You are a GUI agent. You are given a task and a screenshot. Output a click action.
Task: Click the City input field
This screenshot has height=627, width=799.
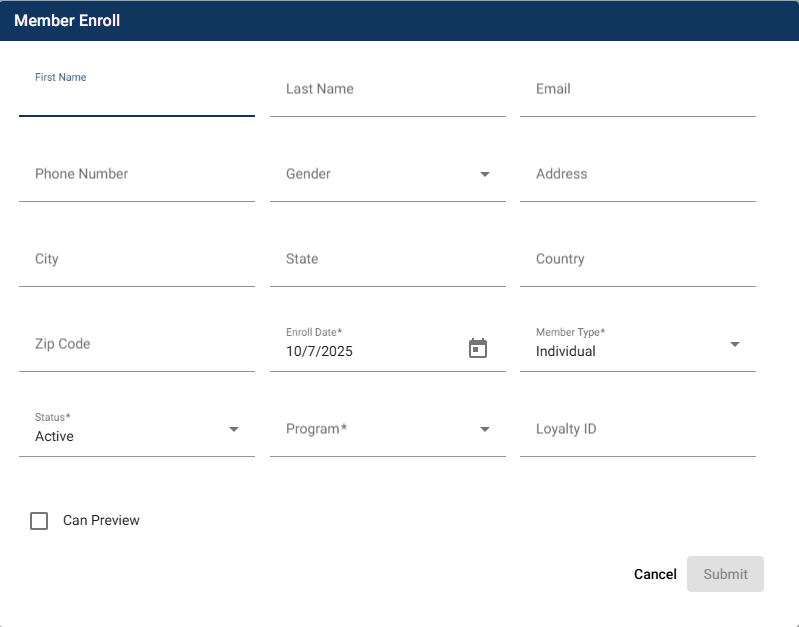tap(136, 260)
